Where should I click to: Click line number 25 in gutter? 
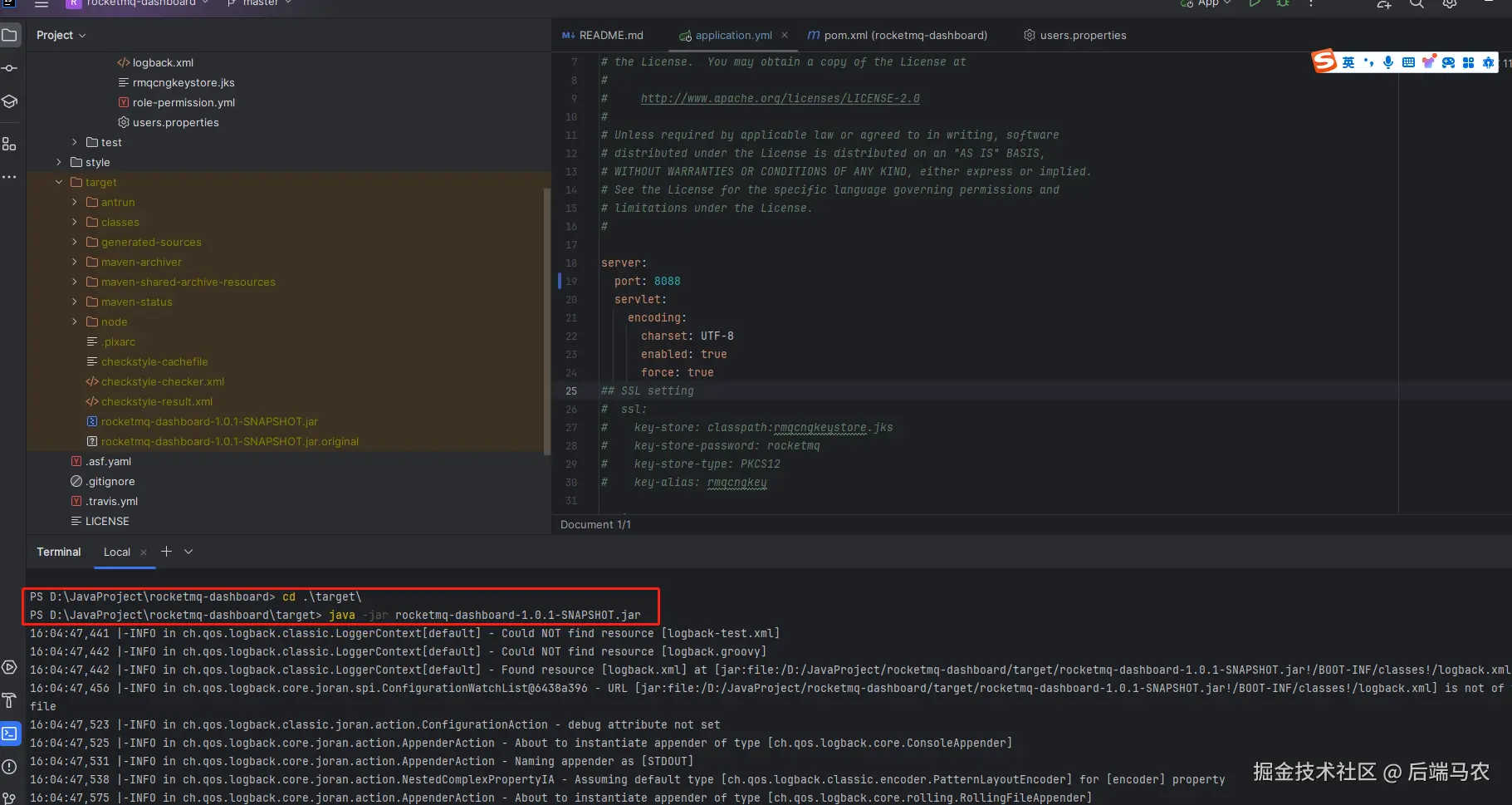click(x=571, y=390)
